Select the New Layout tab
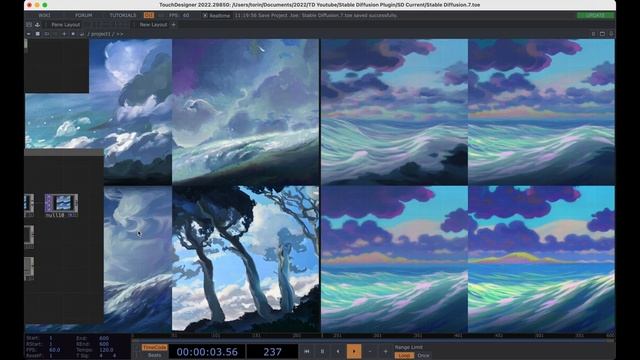 pos(153,25)
